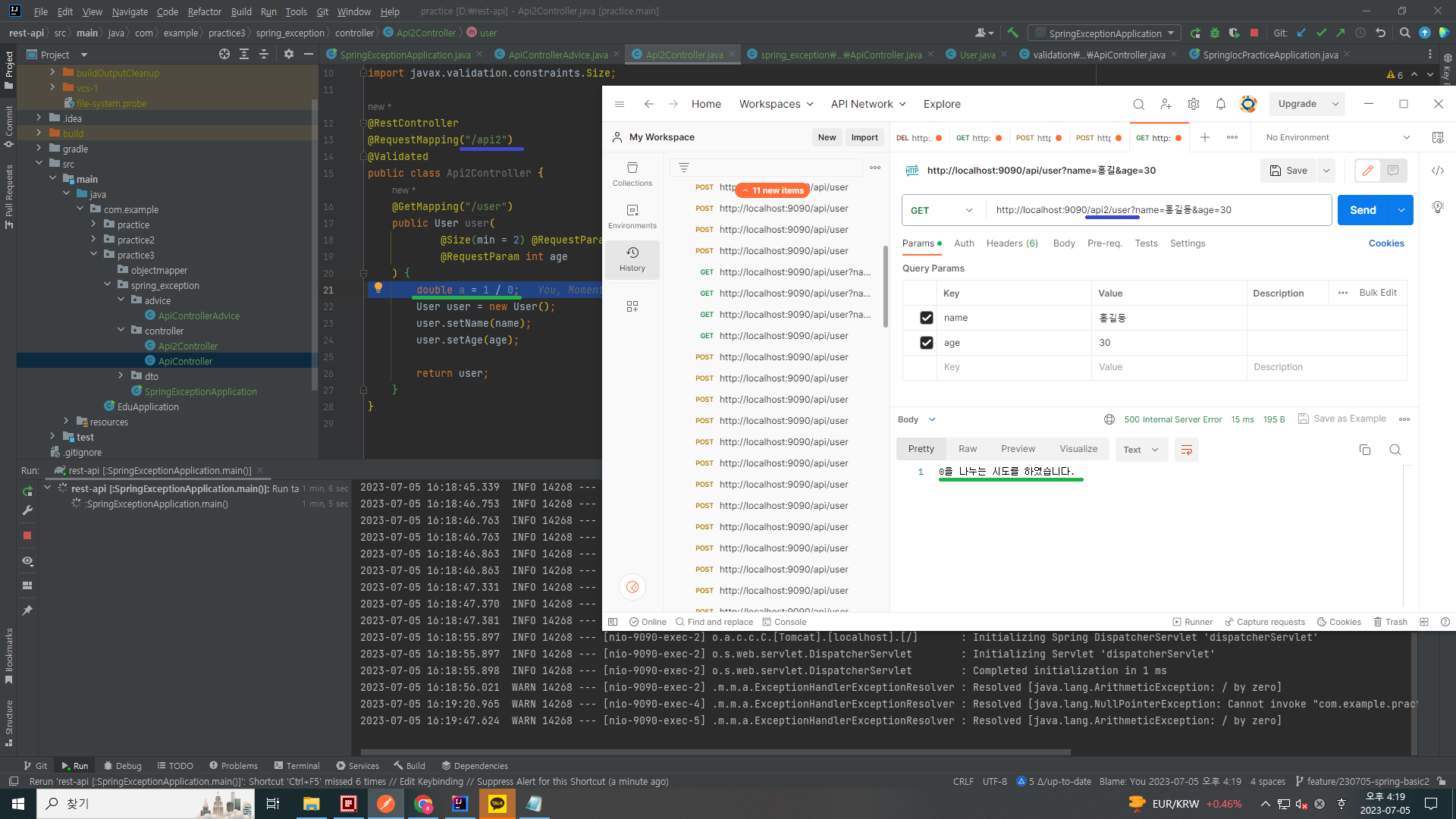The width and height of the screenshot is (1456, 819).
Task: Open History panel in Postman sidebar
Action: pyautogui.click(x=632, y=259)
